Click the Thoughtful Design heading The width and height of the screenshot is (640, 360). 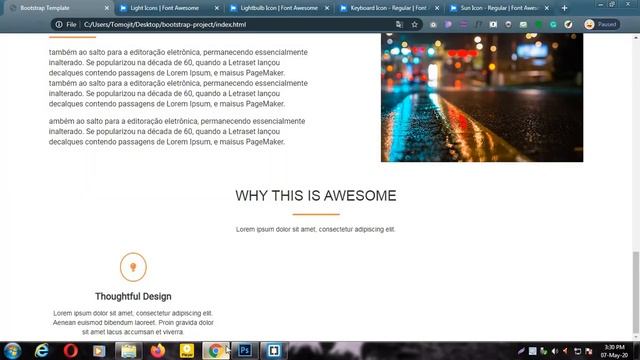pos(133,296)
